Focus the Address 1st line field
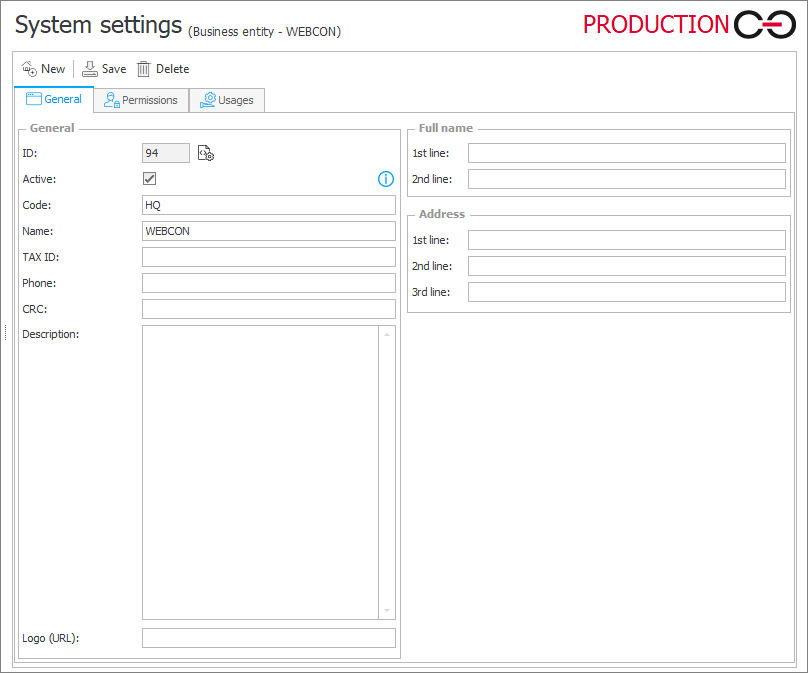 click(x=627, y=240)
